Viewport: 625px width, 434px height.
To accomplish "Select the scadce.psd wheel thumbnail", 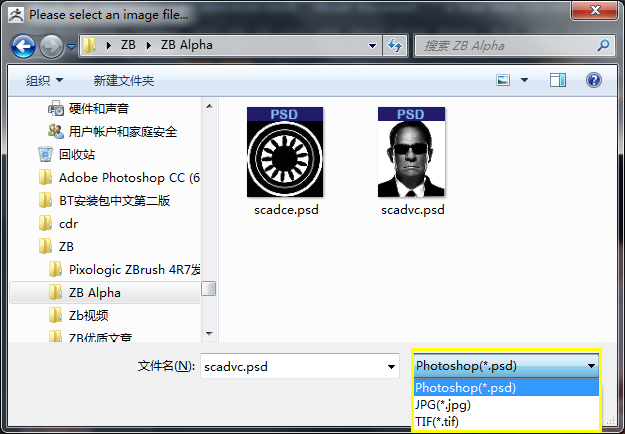I will [285, 152].
